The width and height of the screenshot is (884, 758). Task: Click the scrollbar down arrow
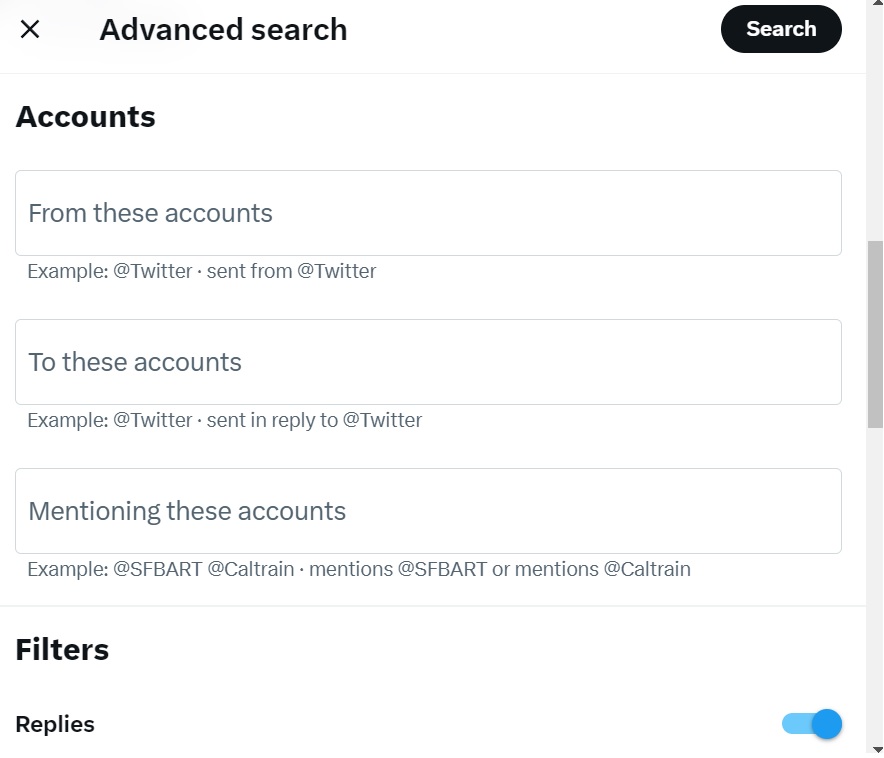875,749
